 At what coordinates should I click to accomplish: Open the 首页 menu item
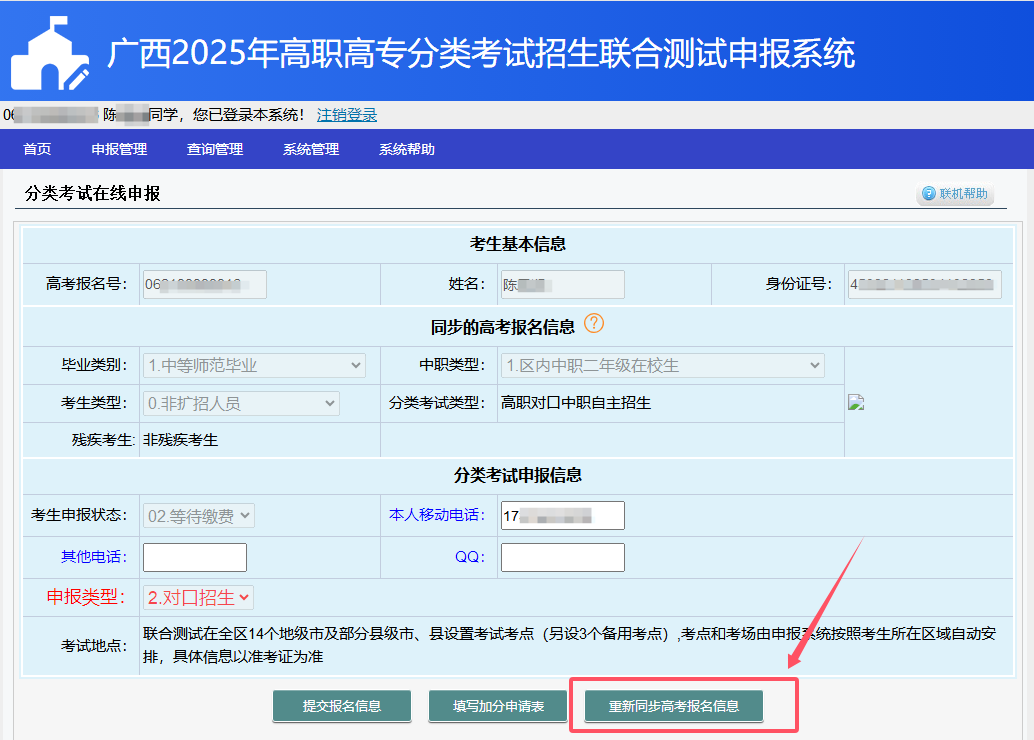click(x=37, y=150)
